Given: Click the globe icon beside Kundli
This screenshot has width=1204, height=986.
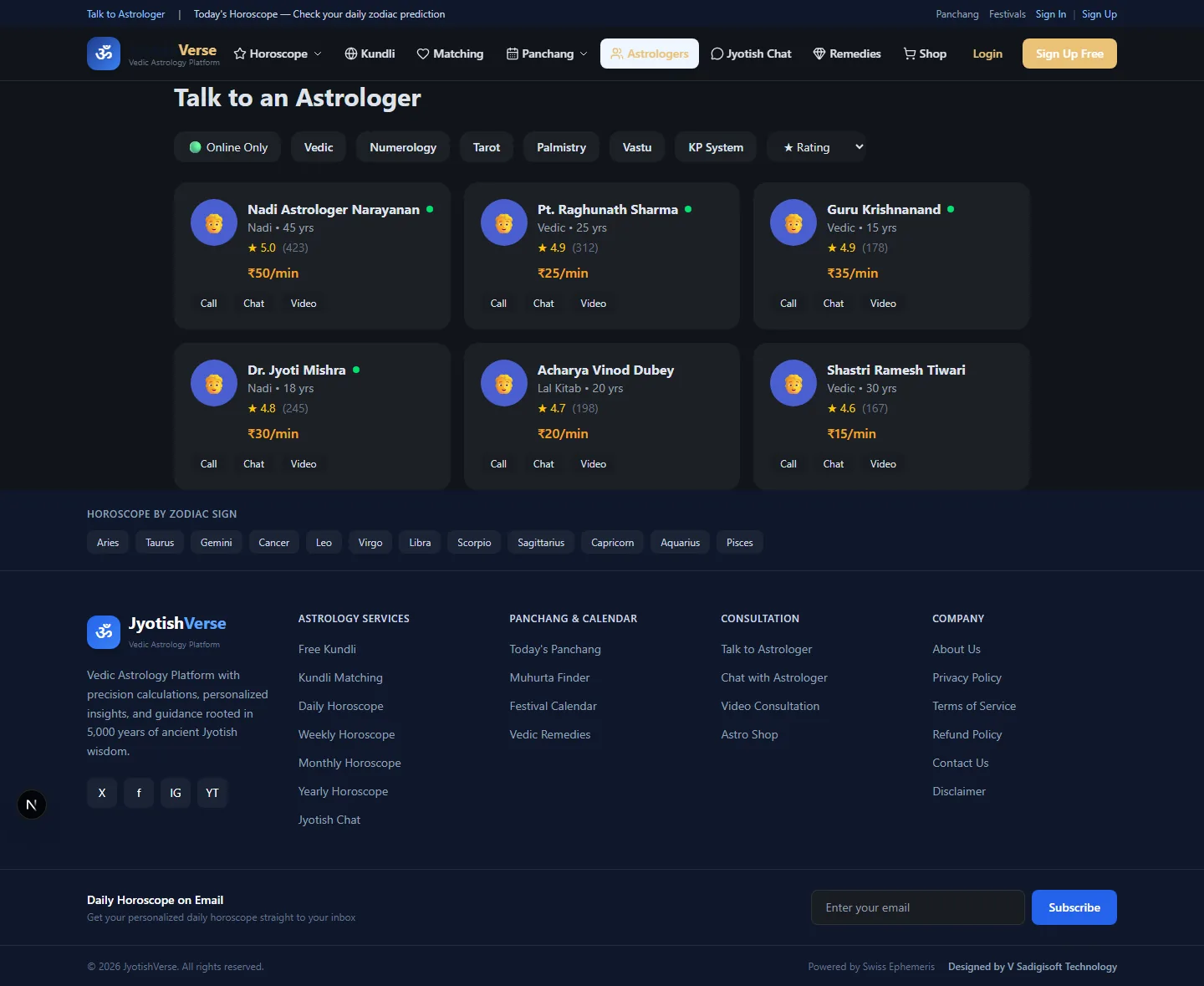Looking at the screenshot, I should pos(351,54).
